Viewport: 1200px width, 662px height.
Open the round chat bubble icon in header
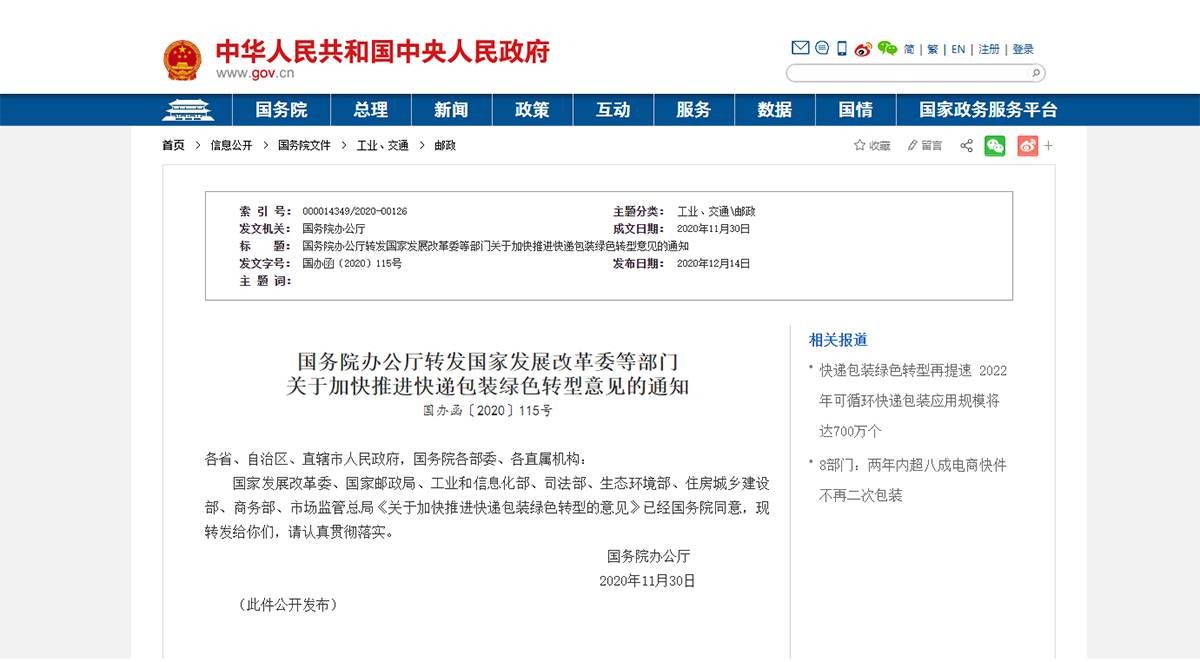coord(822,48)
